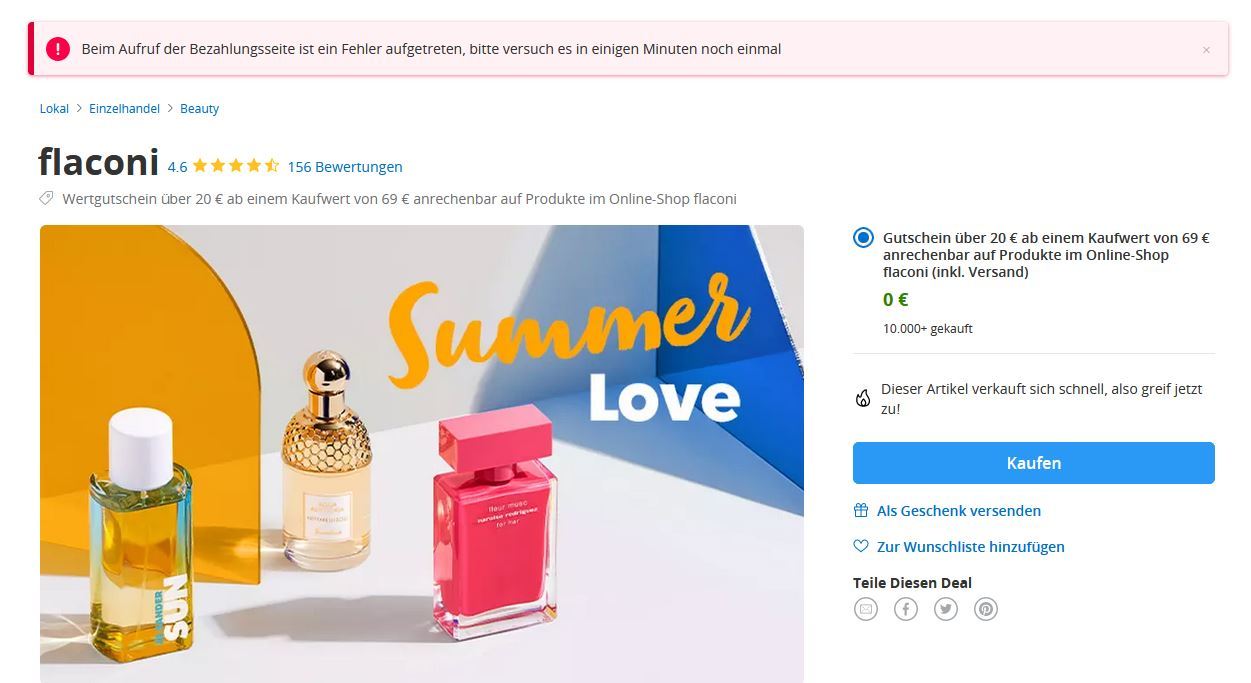Screen dimensions: 1251x683
Task: Go to Einzelhandel breadcrumb category
Action: click(124, 108)
